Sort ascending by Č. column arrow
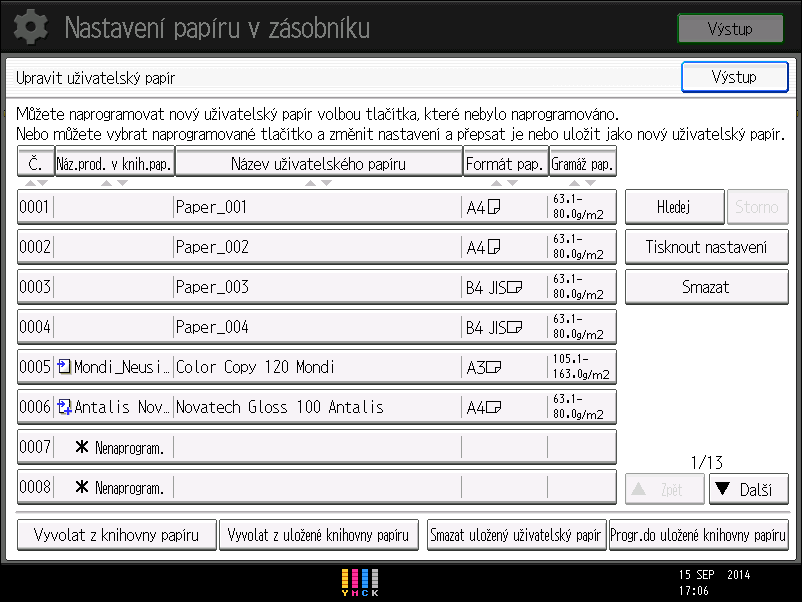 31,183
